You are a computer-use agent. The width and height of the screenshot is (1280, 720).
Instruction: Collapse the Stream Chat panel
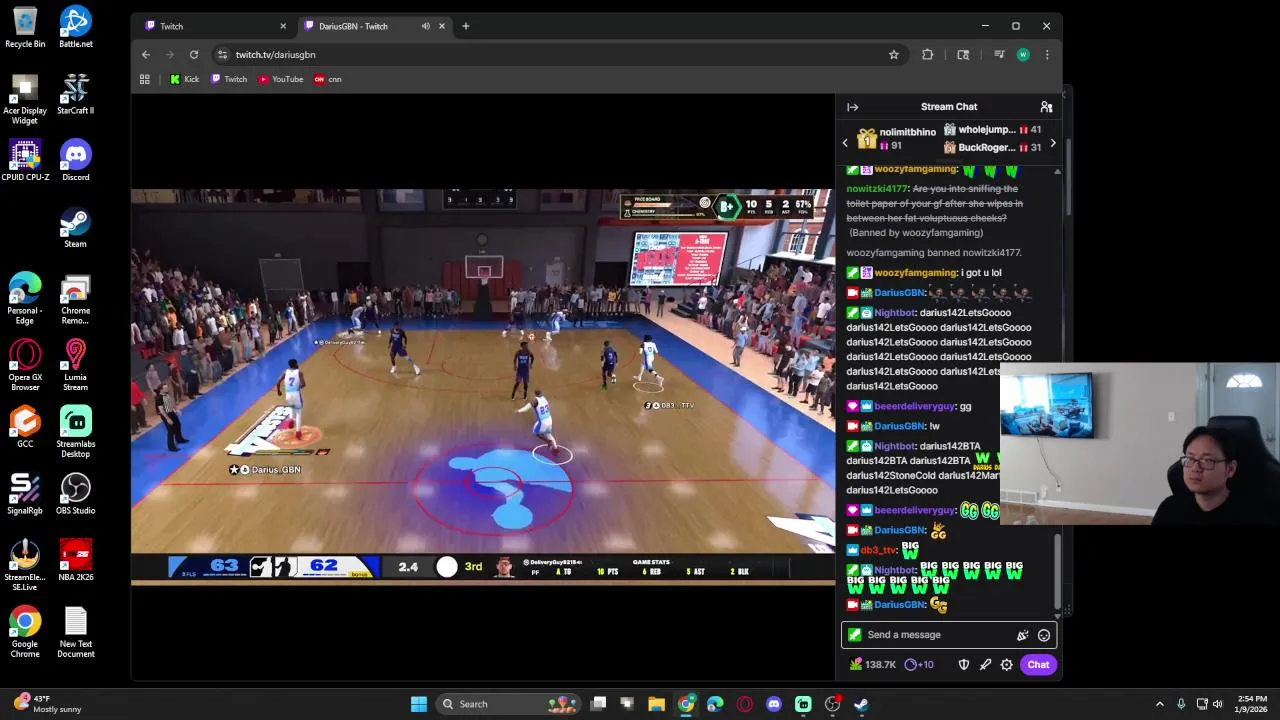(x=853, y=107)
